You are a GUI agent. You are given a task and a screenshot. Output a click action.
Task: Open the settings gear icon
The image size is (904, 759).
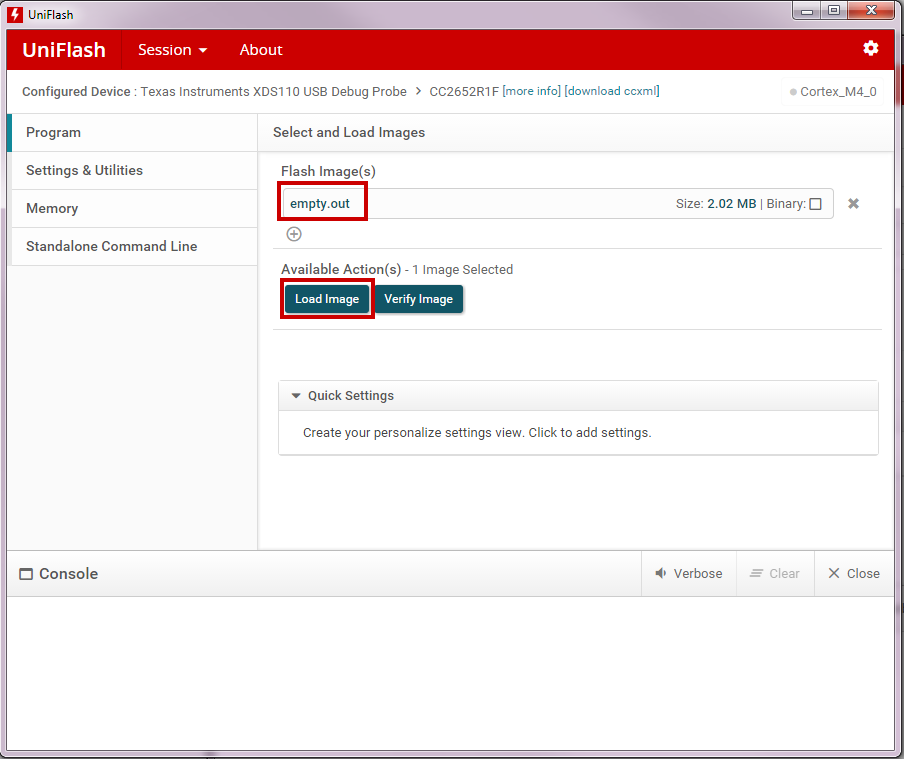pyautogui.click(x=870, y=48)
